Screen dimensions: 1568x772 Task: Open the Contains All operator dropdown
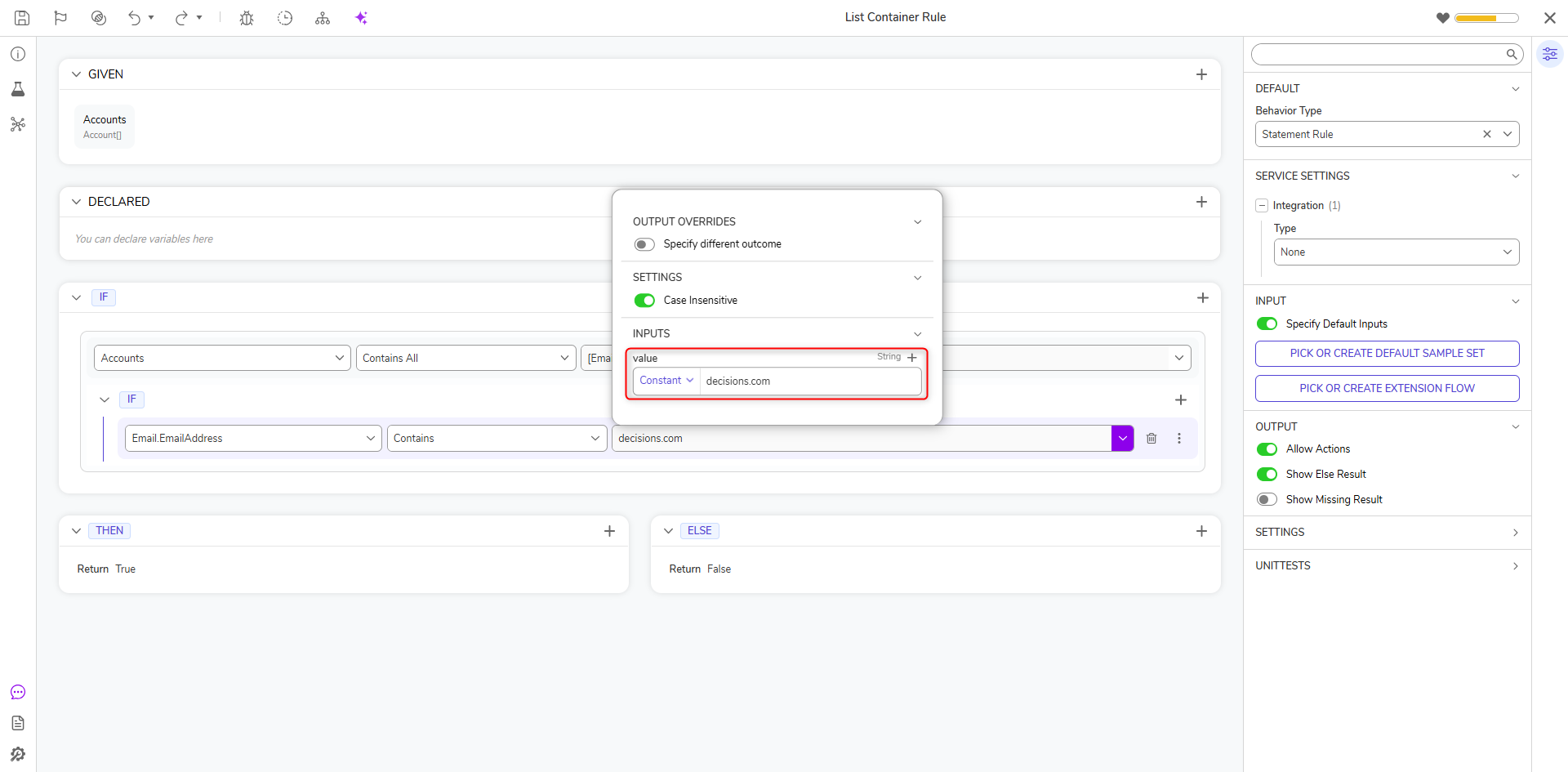tap(465, 358)
